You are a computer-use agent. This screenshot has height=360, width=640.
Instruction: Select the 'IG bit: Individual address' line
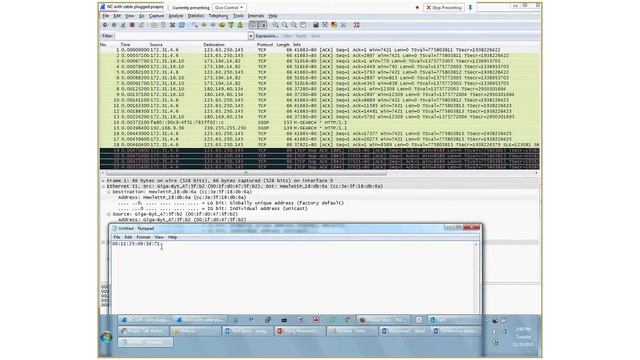tap(213, 209)
